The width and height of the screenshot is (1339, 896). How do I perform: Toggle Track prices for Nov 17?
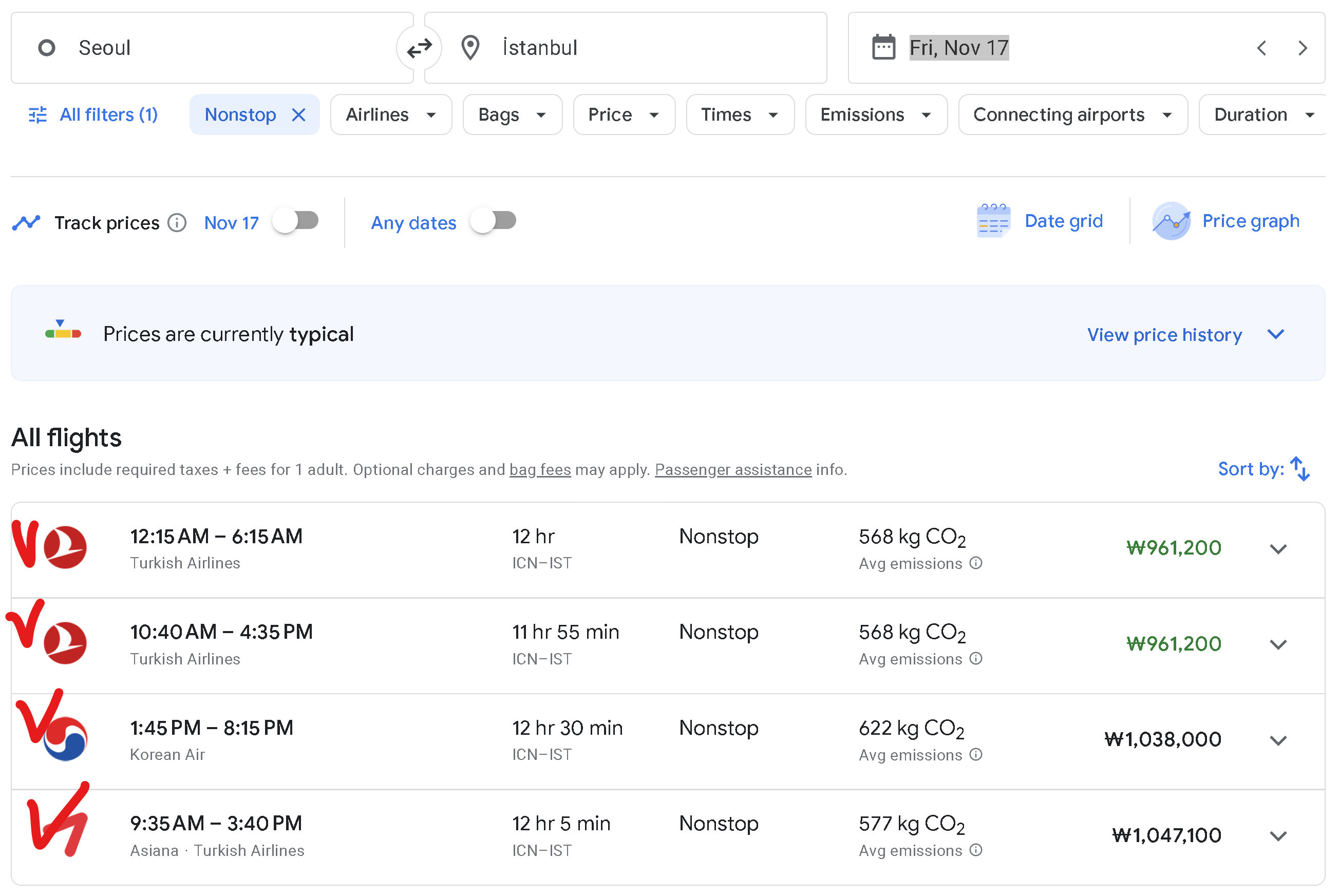pyautogui.click(x=295, y=221)
